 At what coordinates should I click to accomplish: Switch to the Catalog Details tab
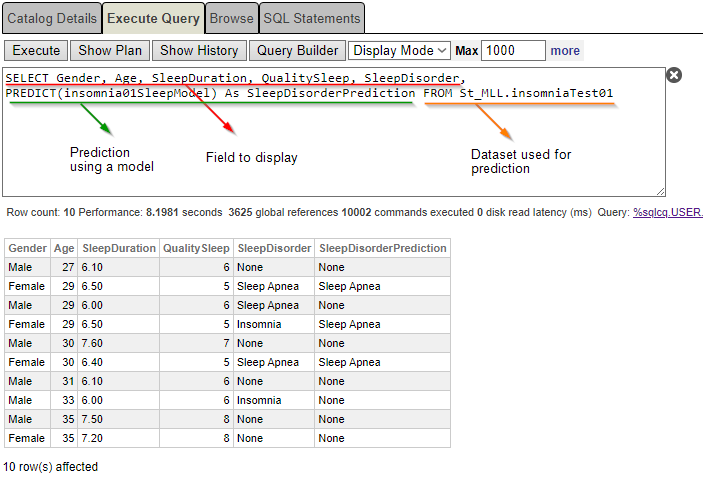point(51,18)
